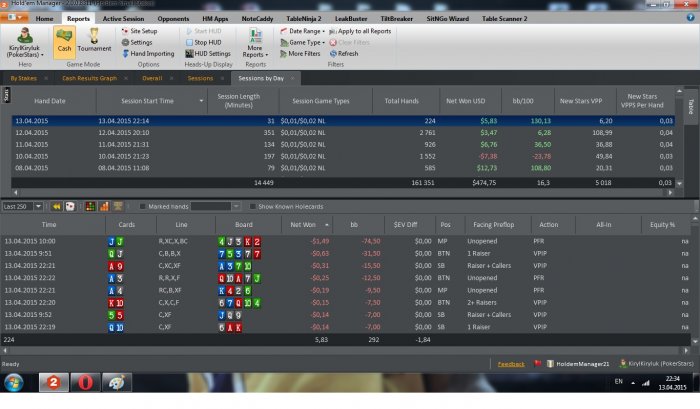Switch to the Active Session ribbon tab
This screenshot has height=409, width=700.
point(123,19)
